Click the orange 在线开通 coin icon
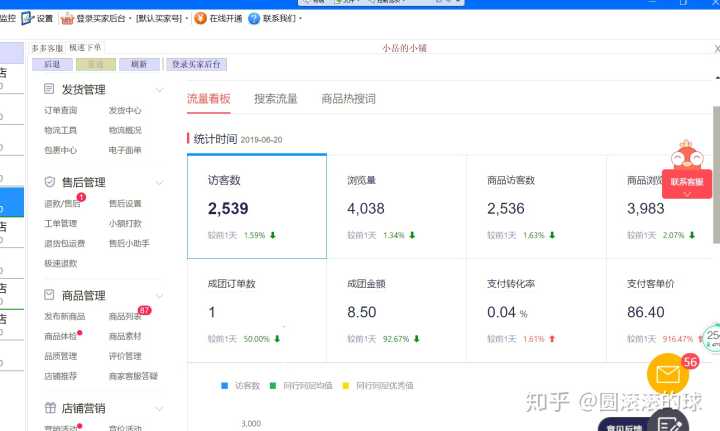The height and width of the screenshot is (431, 720). pyautogui.click(x=201, y=18)
